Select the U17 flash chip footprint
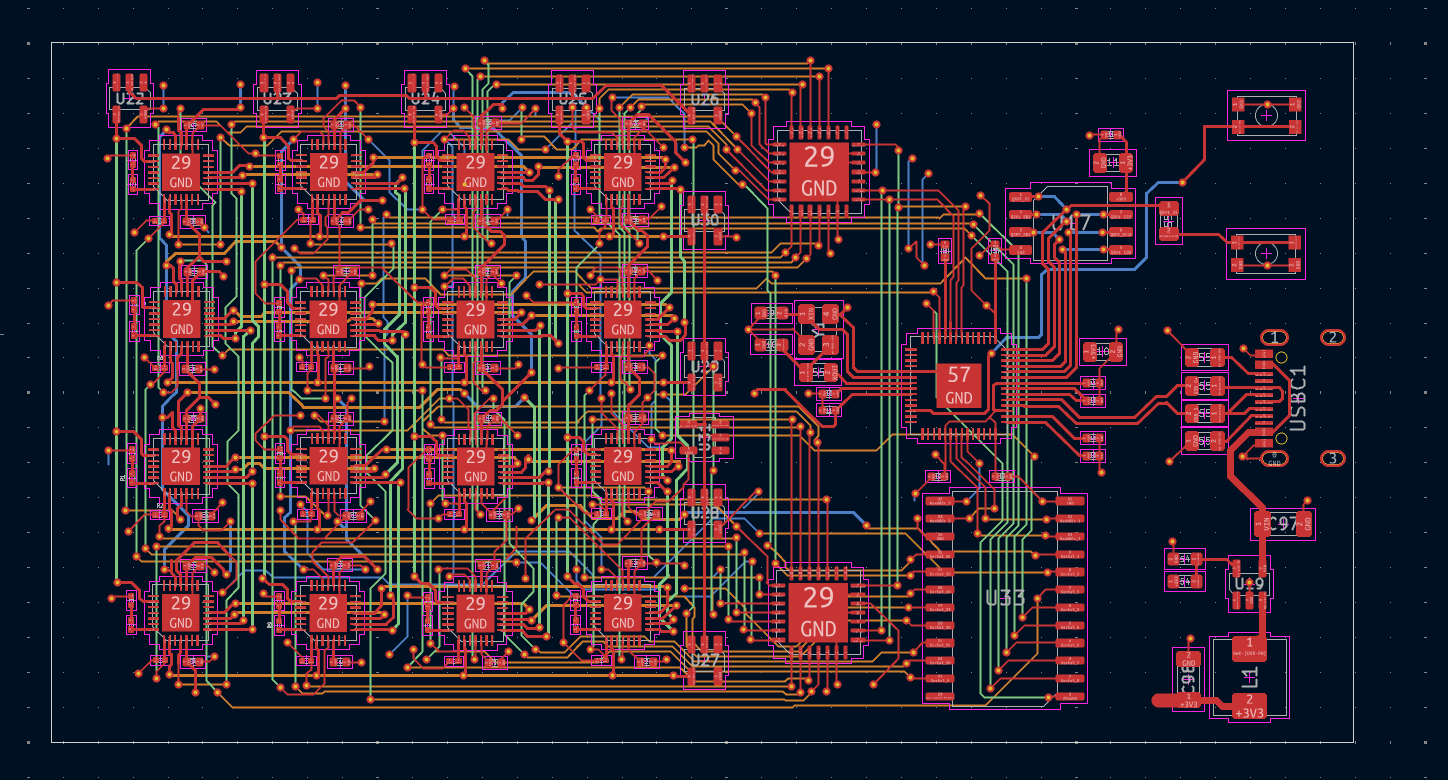This screenshot has width=1448, height=780. pos(1070,223)
